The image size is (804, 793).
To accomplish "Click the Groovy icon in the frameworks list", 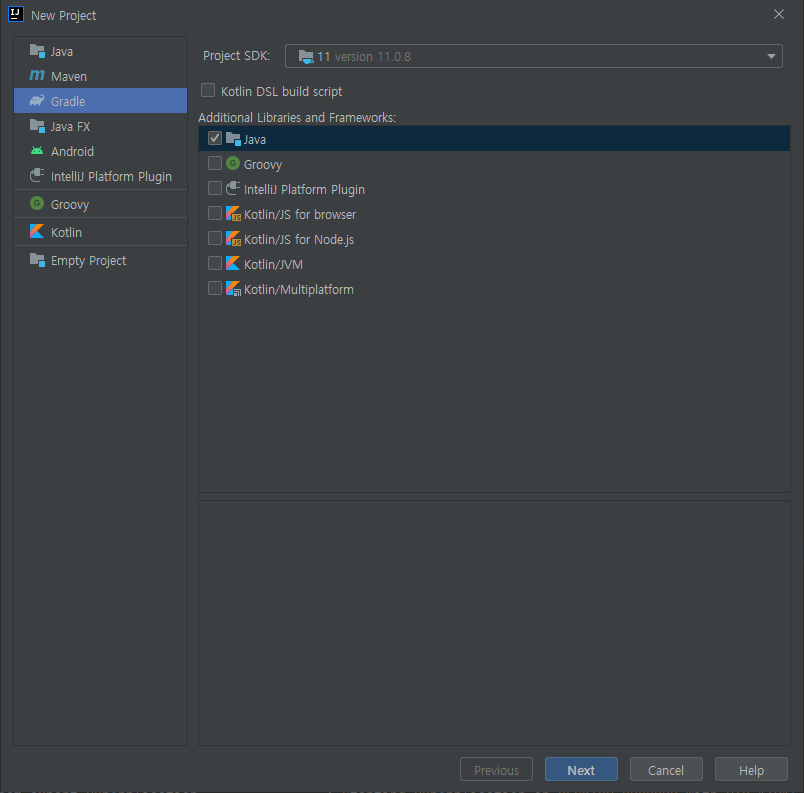I will (233, 164).
